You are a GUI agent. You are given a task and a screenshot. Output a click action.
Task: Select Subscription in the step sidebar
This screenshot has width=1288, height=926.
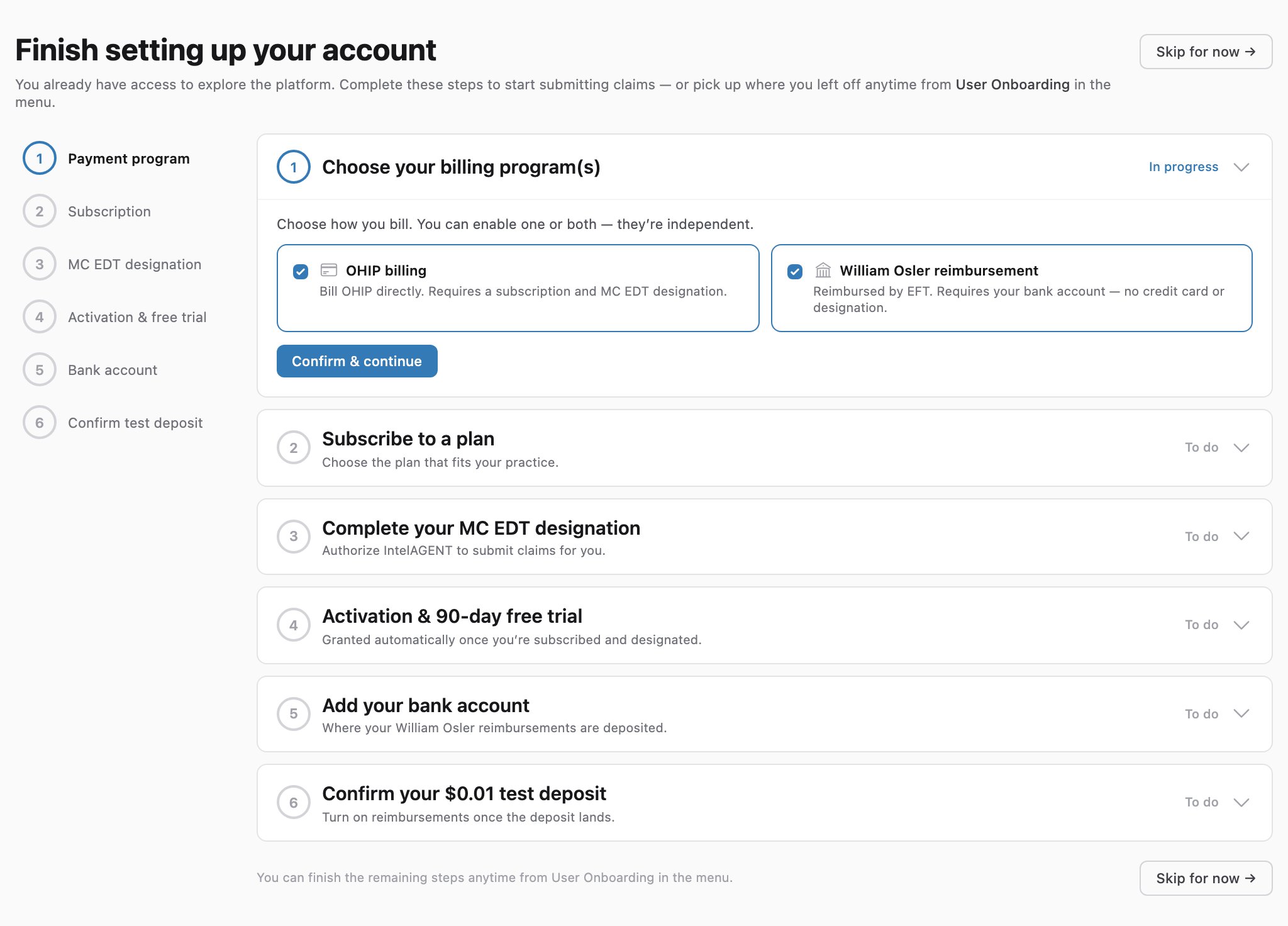(x=109, y=211)
